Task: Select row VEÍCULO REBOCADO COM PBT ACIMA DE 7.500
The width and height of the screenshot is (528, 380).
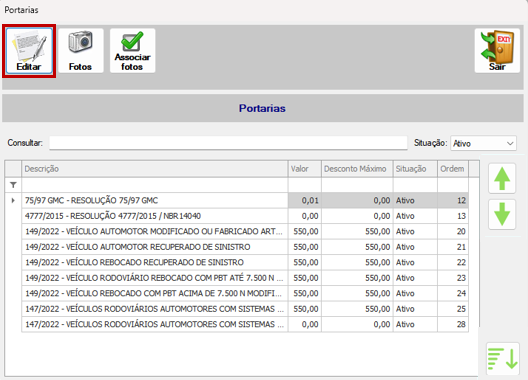Action: pyautogui.click(x=245, y=293)
